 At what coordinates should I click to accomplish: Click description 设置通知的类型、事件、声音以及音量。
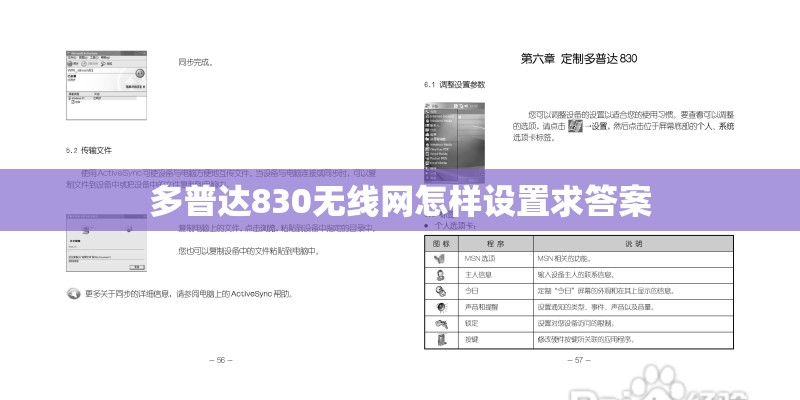(x=596, y=308)
